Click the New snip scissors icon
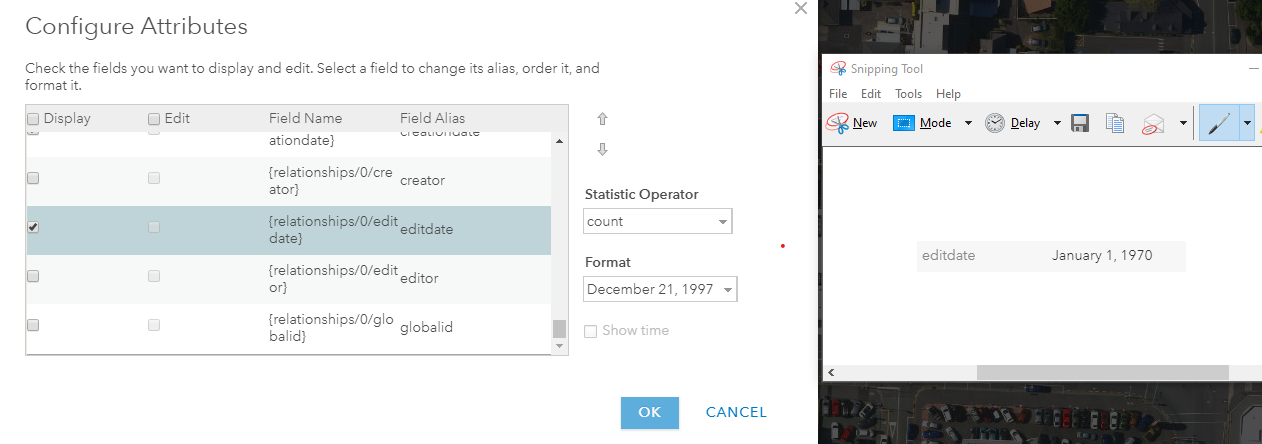This screenshot has height=444, width=1262. 838,123
